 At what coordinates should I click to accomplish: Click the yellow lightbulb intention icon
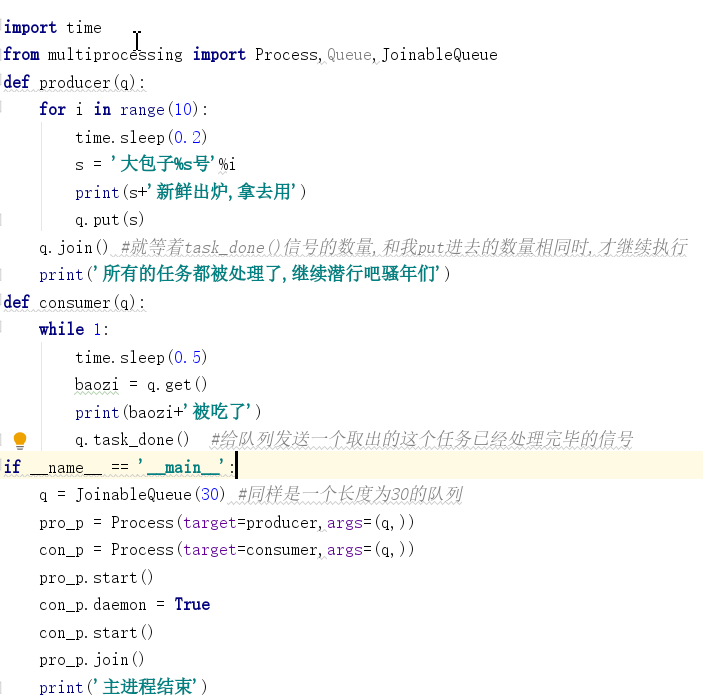[20, 440]
